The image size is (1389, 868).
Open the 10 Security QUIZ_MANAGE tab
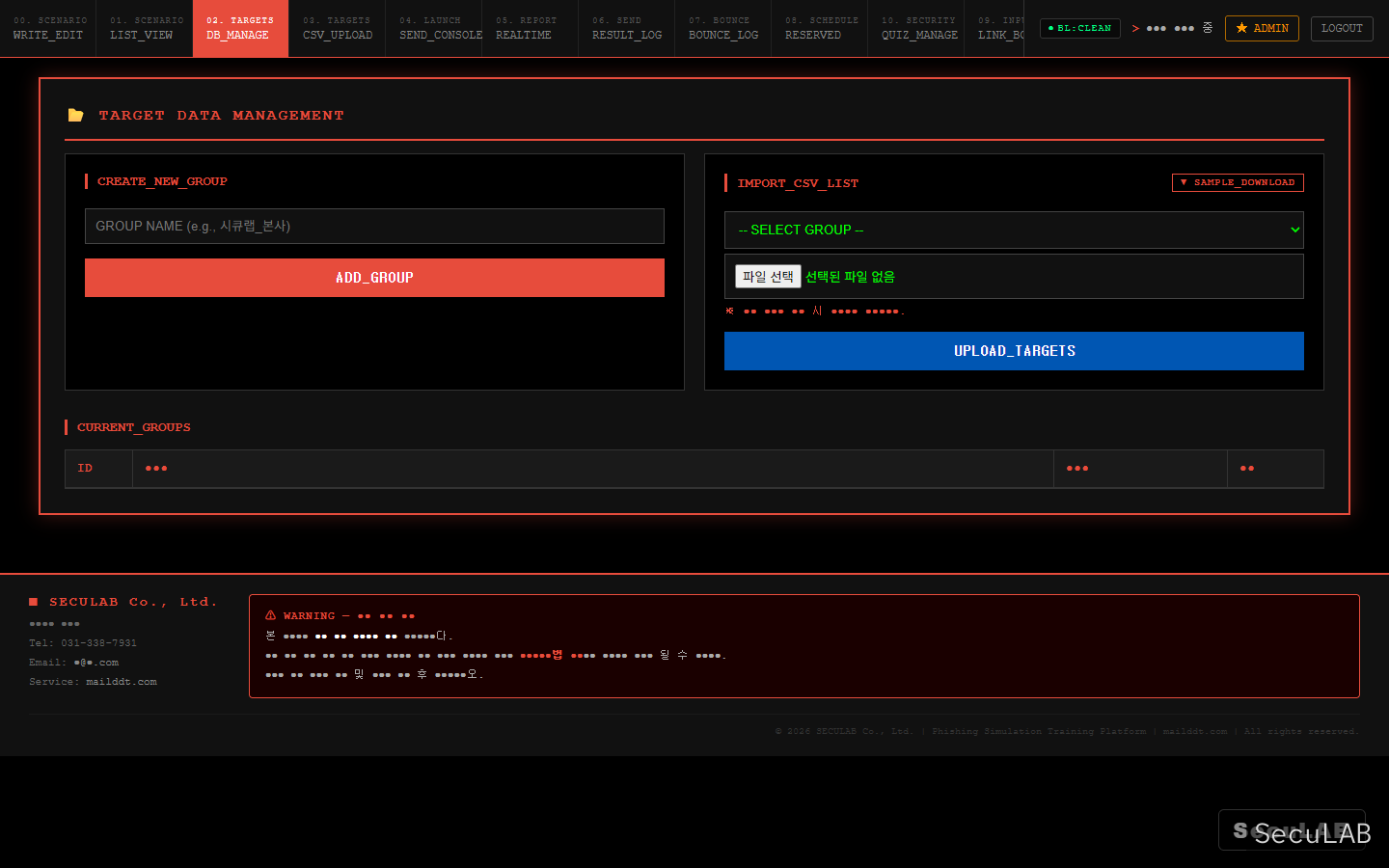(x=916, y=28)
